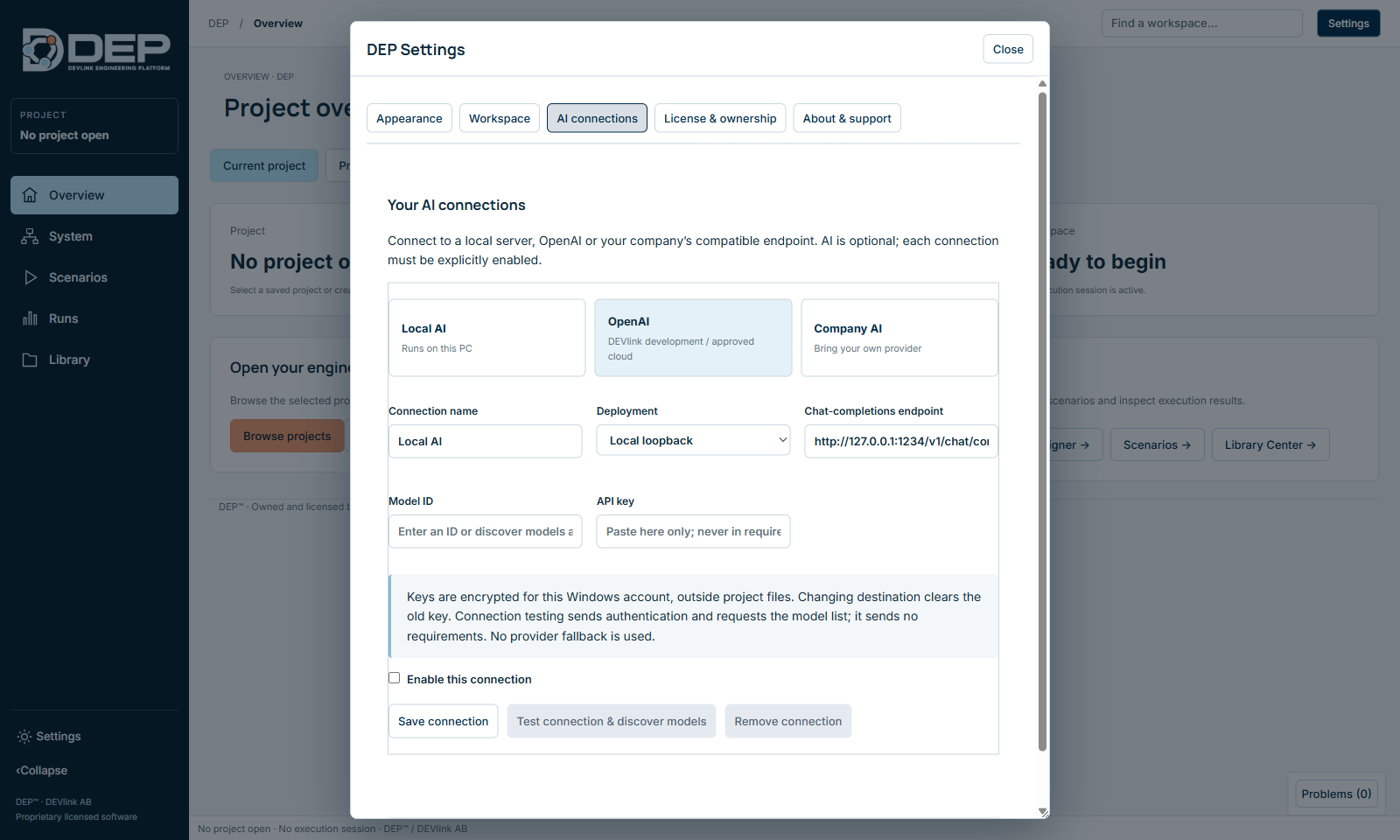1400x840 pixels.
Task: Collapse the sidebar
Action: click(42, 771)
